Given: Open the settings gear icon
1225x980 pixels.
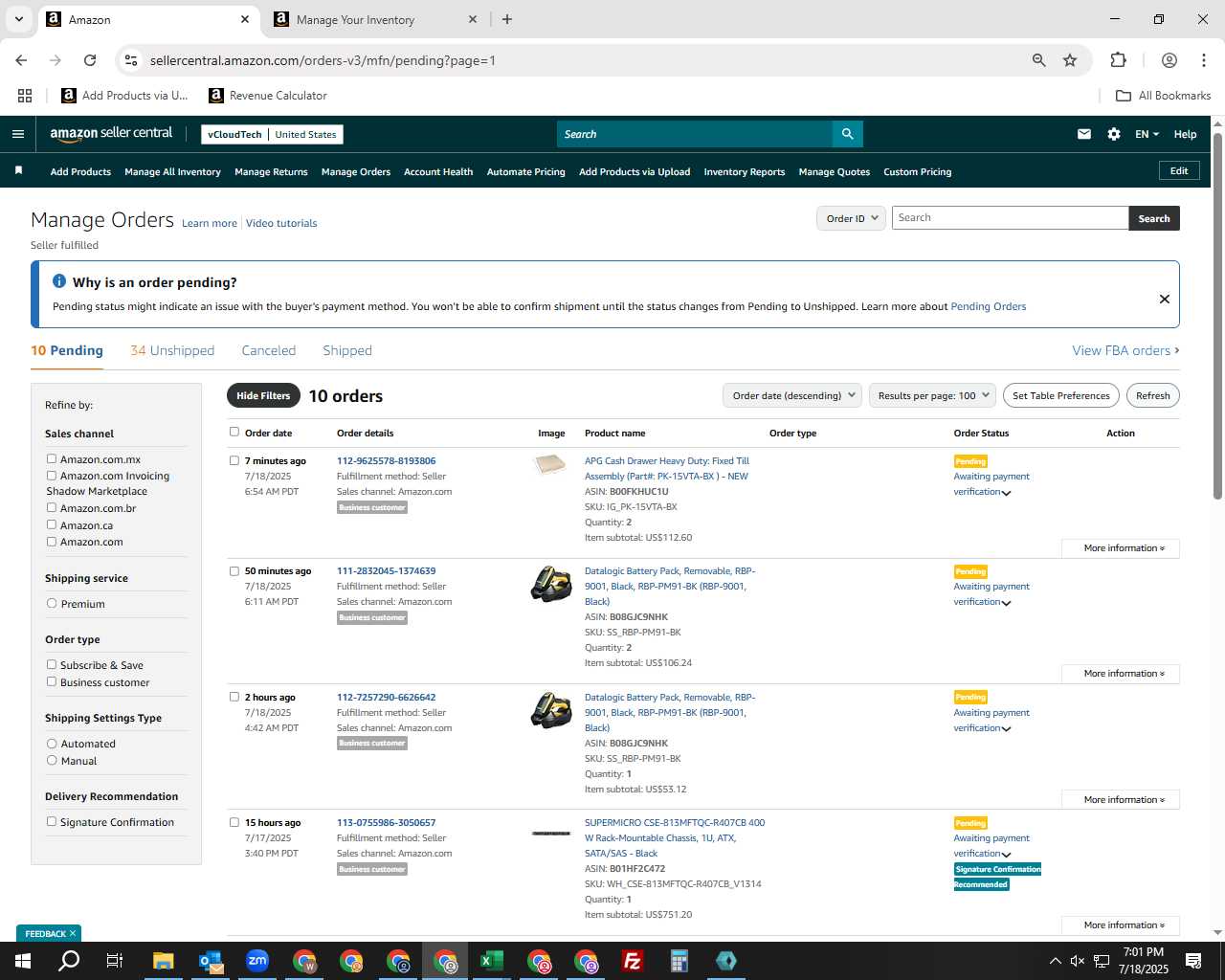Looking at the screenshot, I should [x=1113, y=134].
